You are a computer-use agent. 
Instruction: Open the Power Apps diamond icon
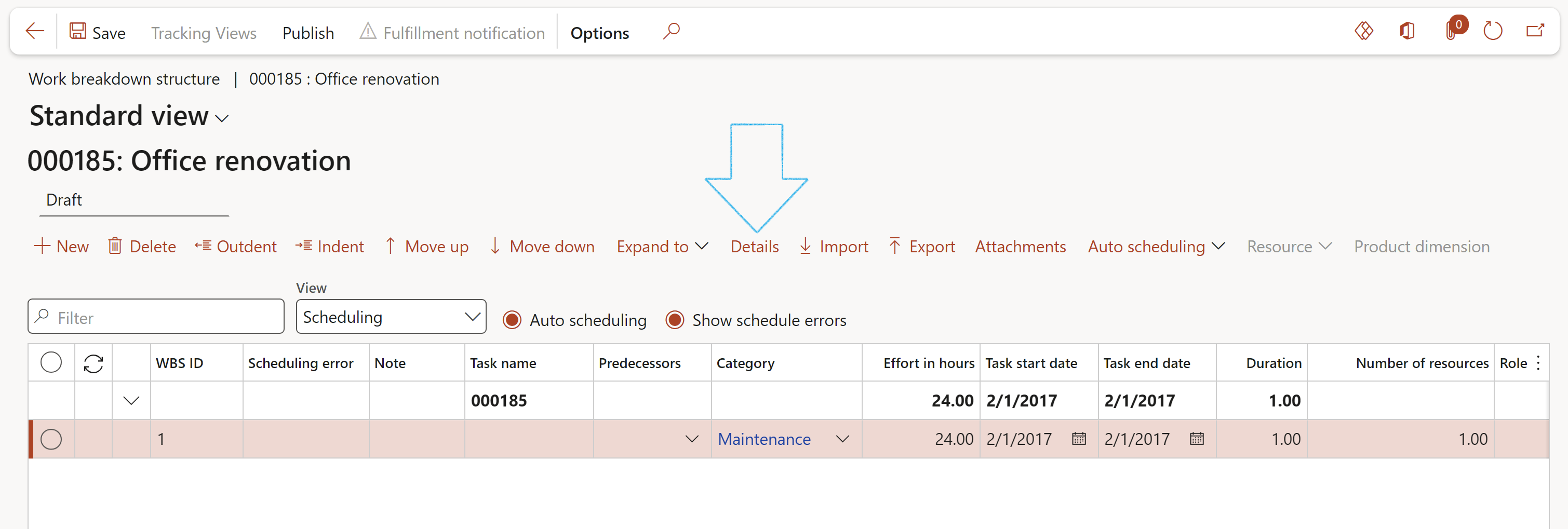pyautogui.click(x=1363, y=31)
